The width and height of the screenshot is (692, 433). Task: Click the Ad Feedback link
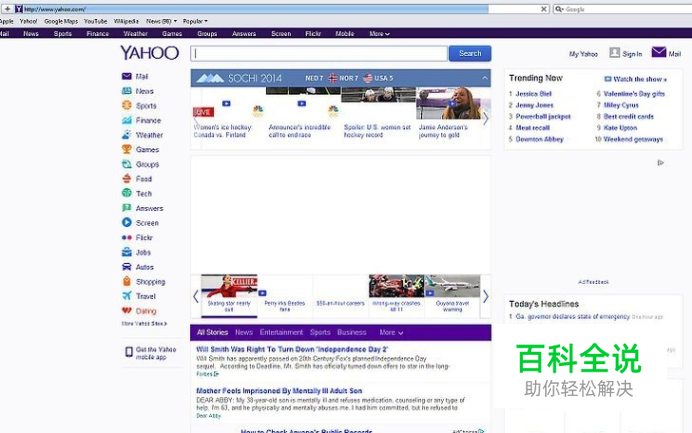click(593, 282)
